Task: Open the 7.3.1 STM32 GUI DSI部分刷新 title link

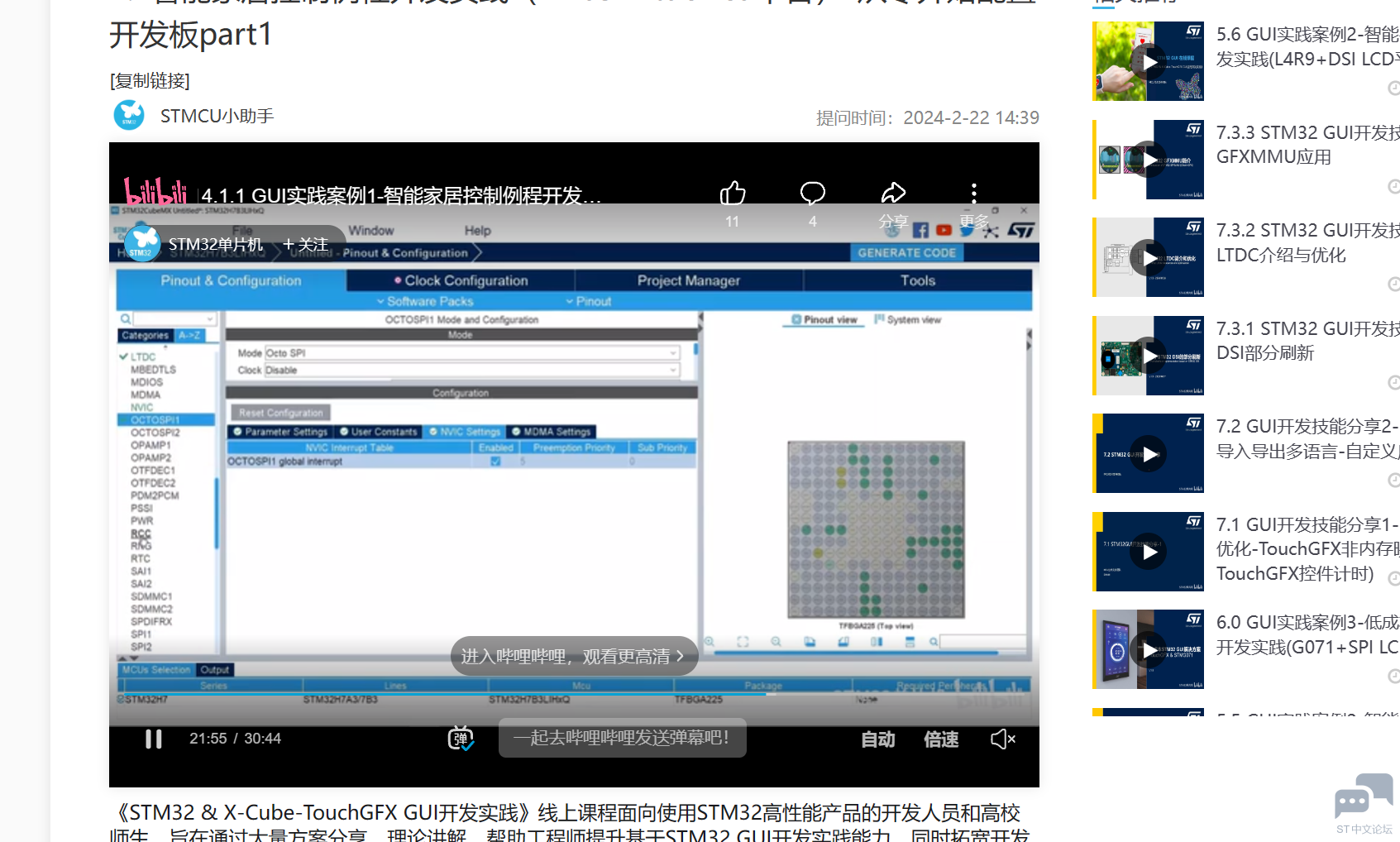Action: point(1308,341)
